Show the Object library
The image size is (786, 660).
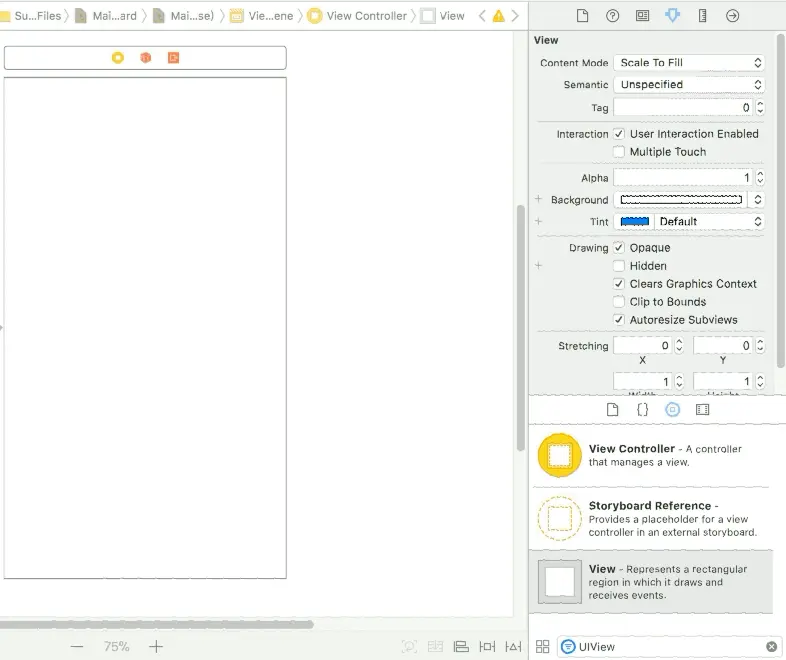pyautogui.click(x=672, y=410)
